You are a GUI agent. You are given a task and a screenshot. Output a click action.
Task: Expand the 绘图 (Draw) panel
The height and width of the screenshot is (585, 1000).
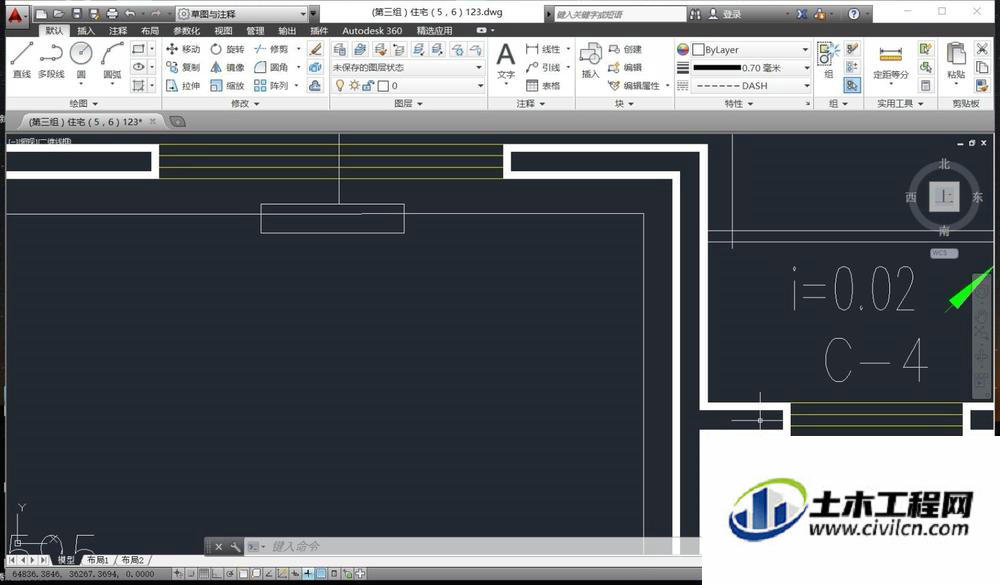[84, 103]
